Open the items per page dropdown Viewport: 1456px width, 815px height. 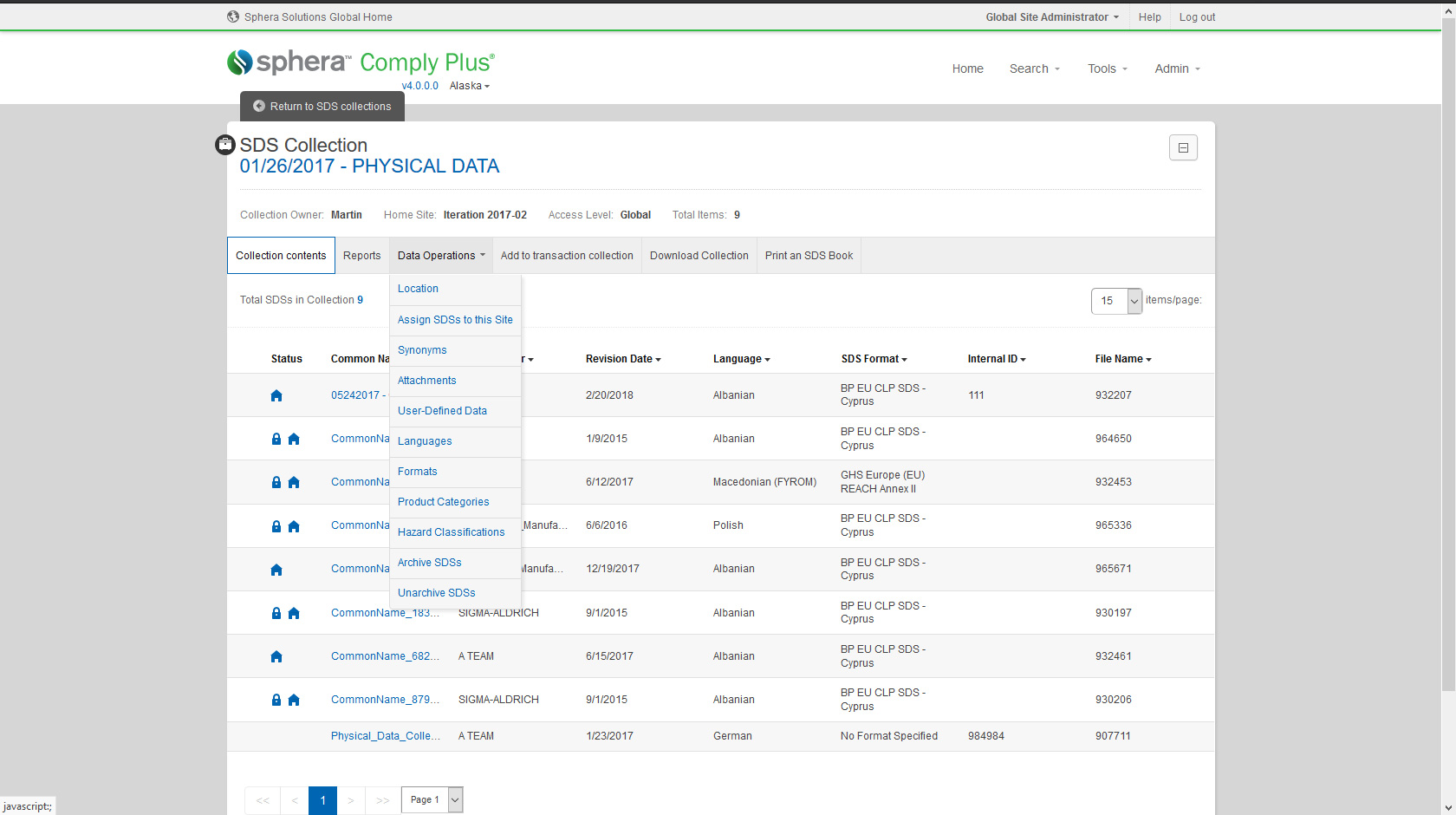pos(1116,301)
